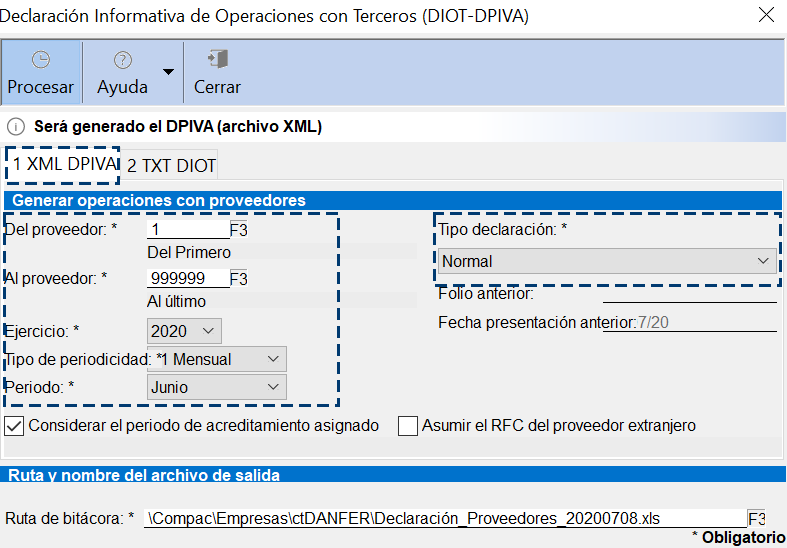The image size is (787, 548).
Task: Click the Ruta de bitácora path field
Action: (444, 518)
